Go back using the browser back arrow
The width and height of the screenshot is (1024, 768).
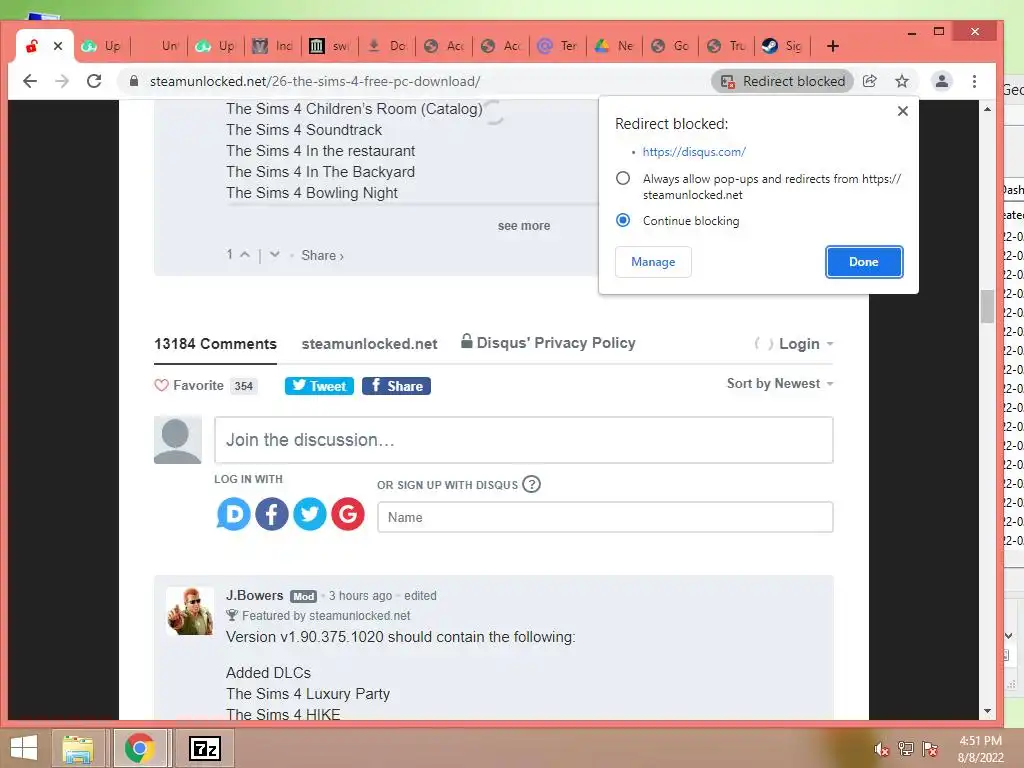point(30,81)
